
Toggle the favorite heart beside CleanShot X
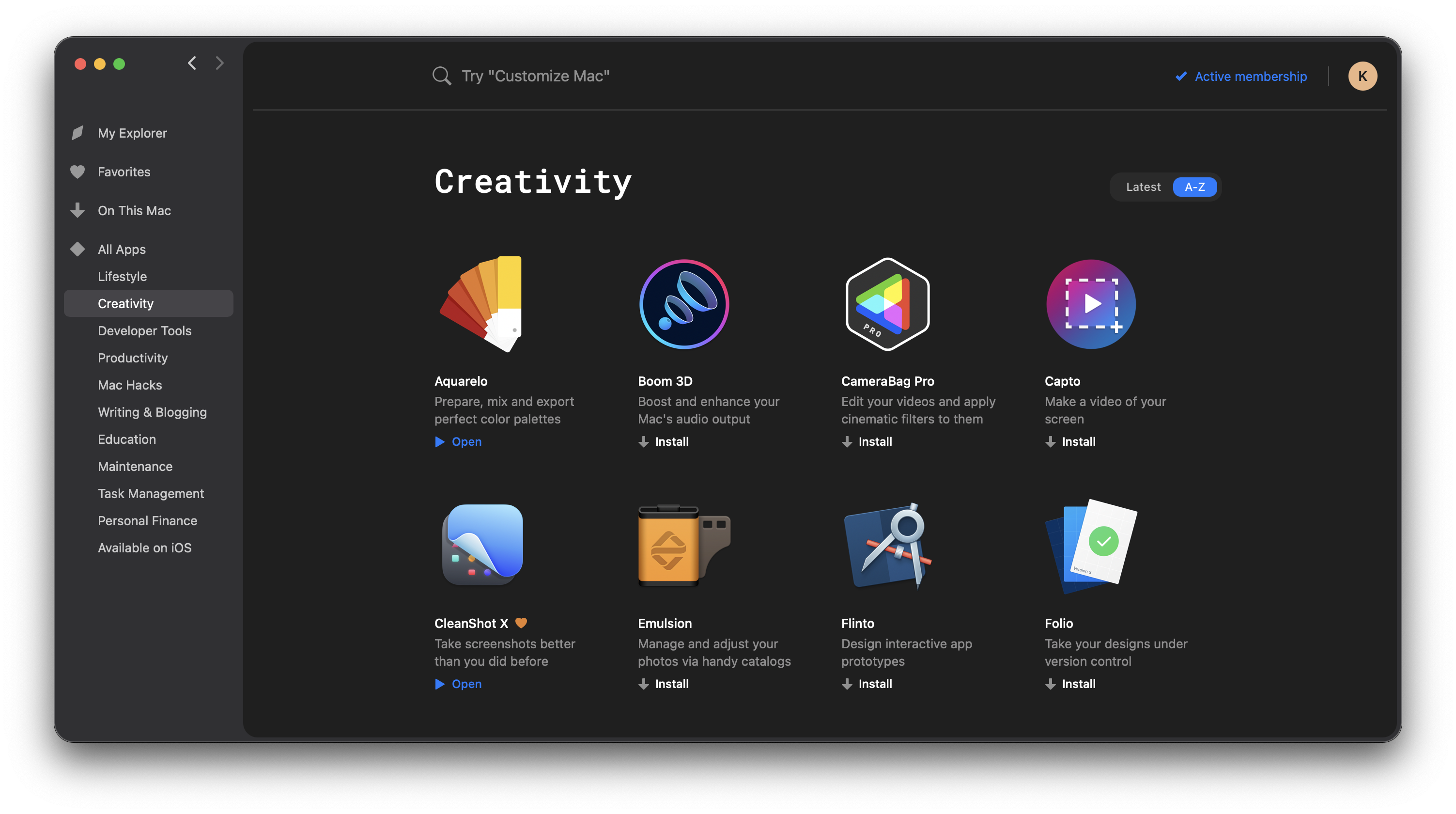(521, 622)
